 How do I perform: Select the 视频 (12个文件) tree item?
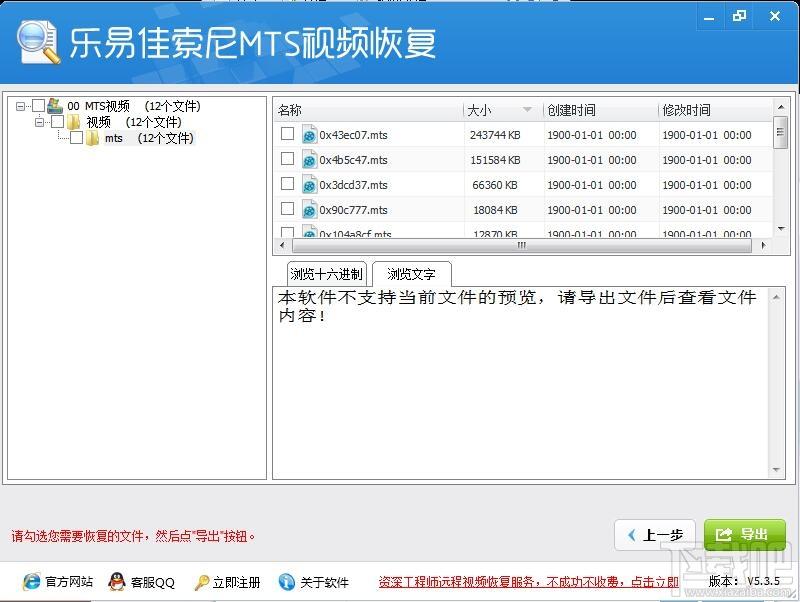coord(134,122)
